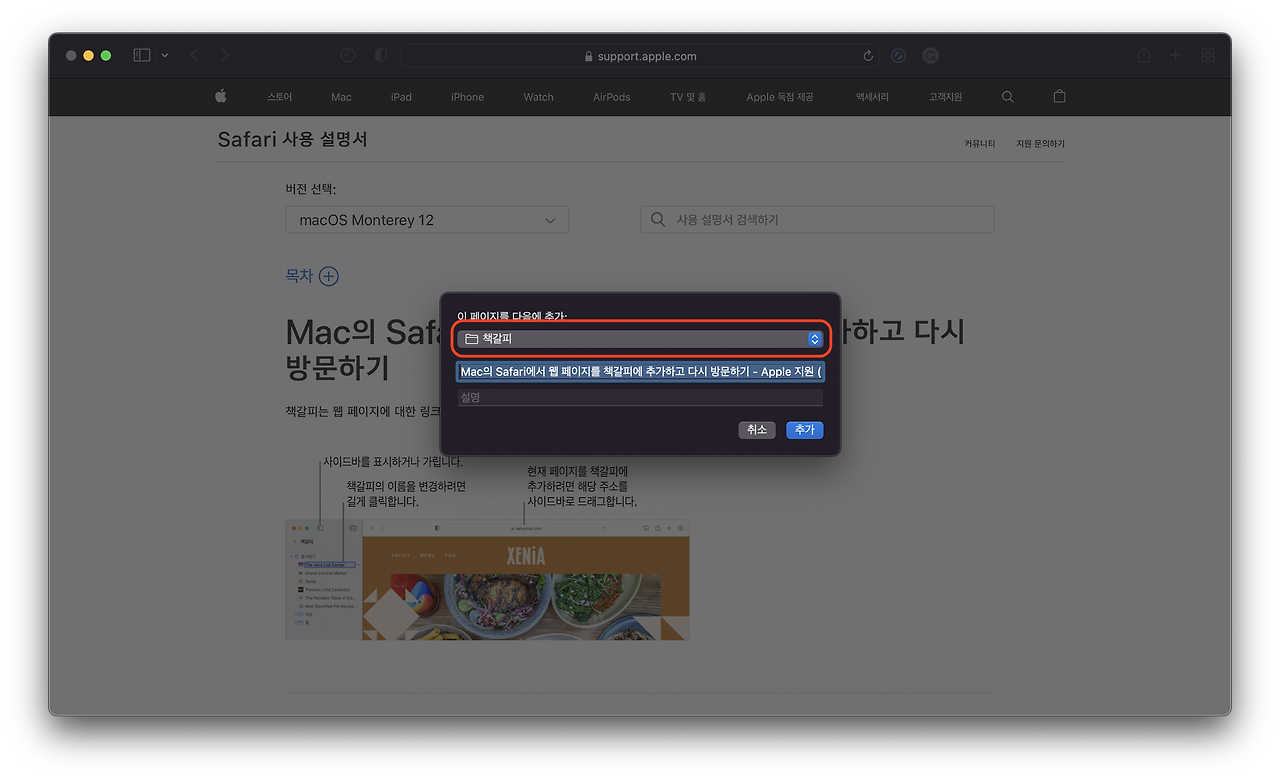Click the Apple logo in the navigation bar

(220, 96)
